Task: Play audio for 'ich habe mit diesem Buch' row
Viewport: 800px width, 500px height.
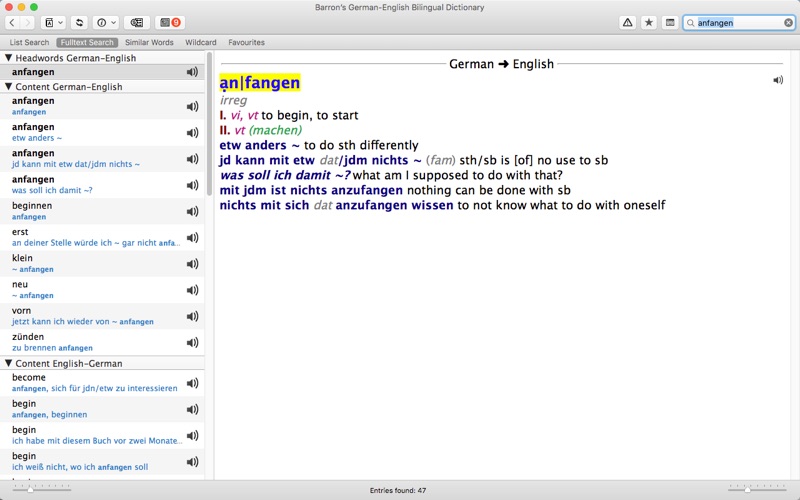Action: click(192, 436)
